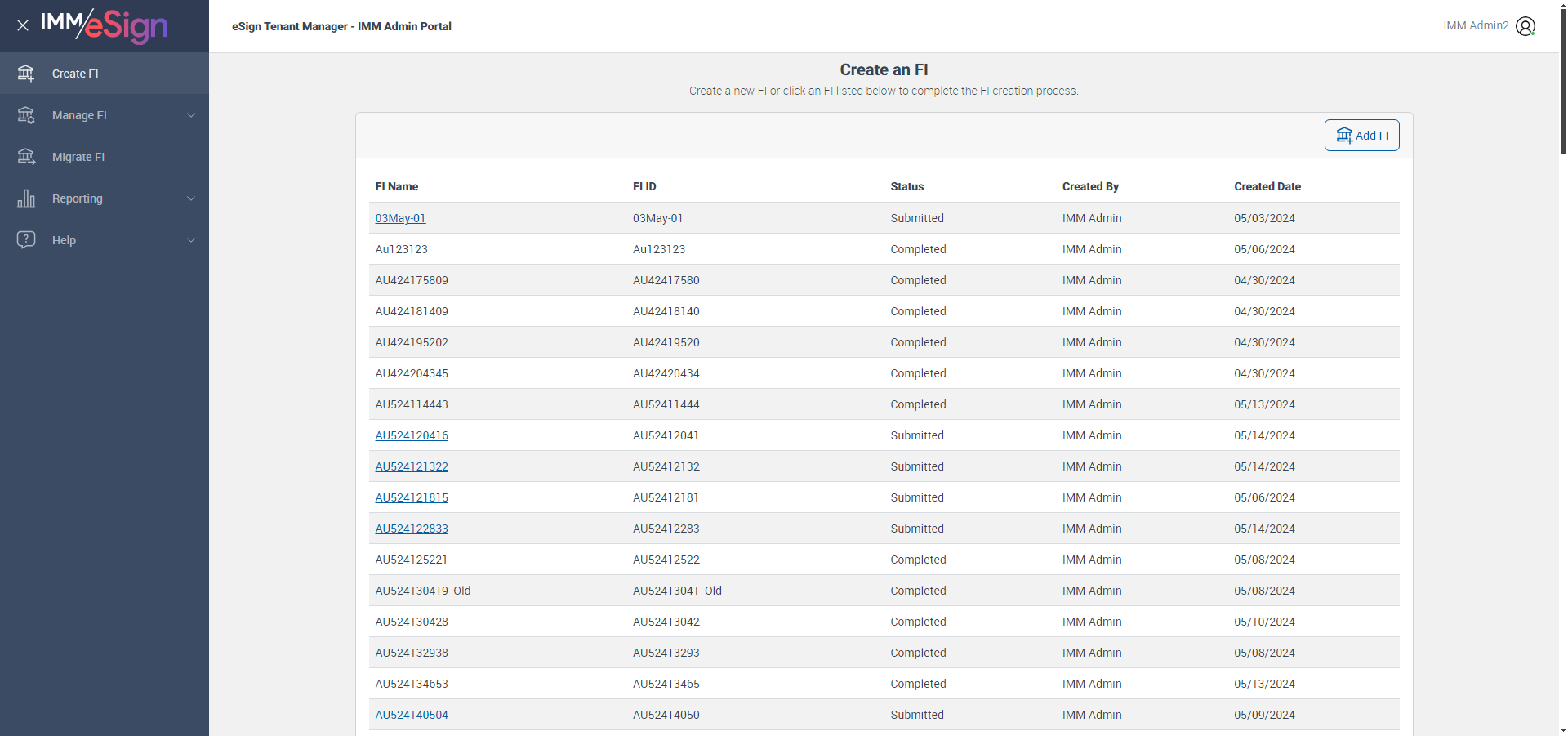Close the sidebar with the X icon

tap(23, 25)
